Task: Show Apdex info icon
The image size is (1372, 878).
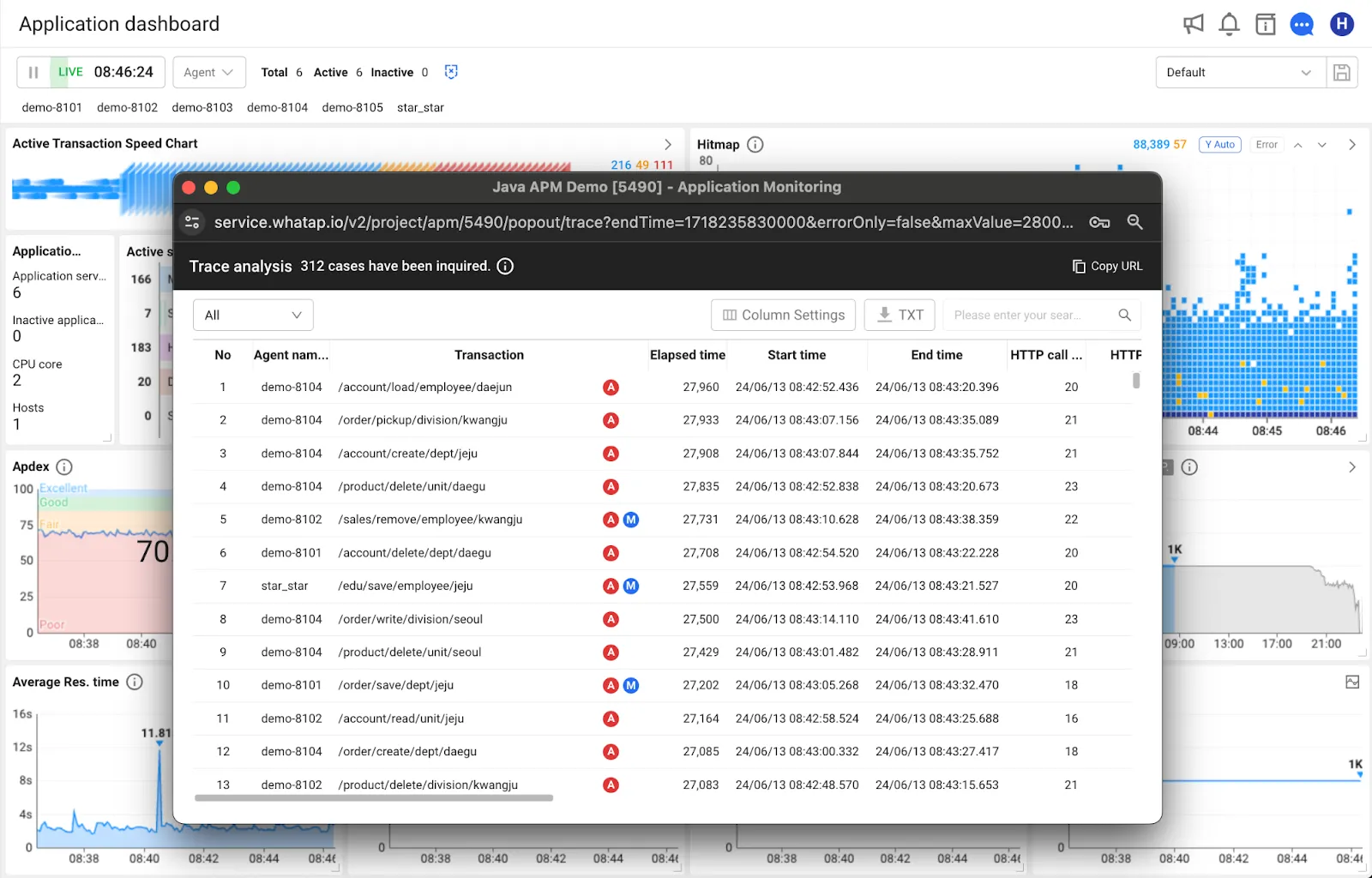Action: point(64,467)
